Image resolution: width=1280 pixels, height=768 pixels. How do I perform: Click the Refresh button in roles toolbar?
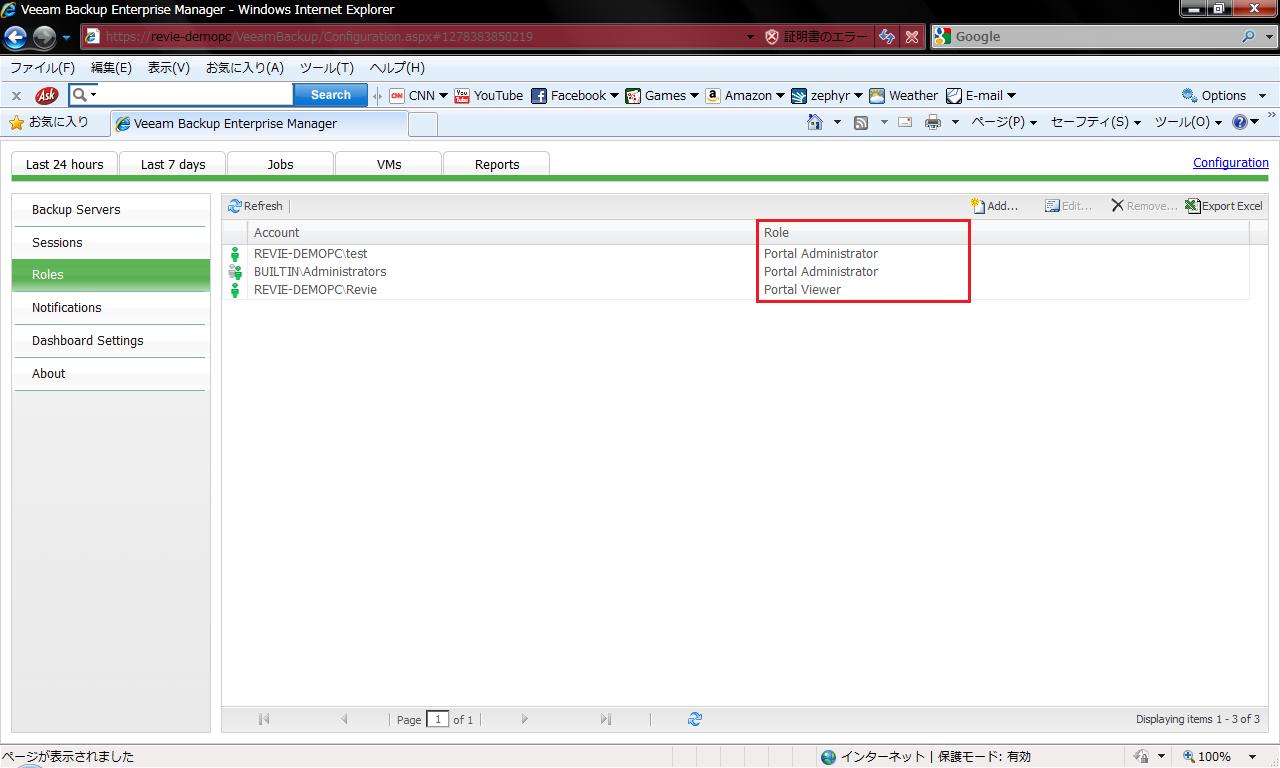(256, 206)
